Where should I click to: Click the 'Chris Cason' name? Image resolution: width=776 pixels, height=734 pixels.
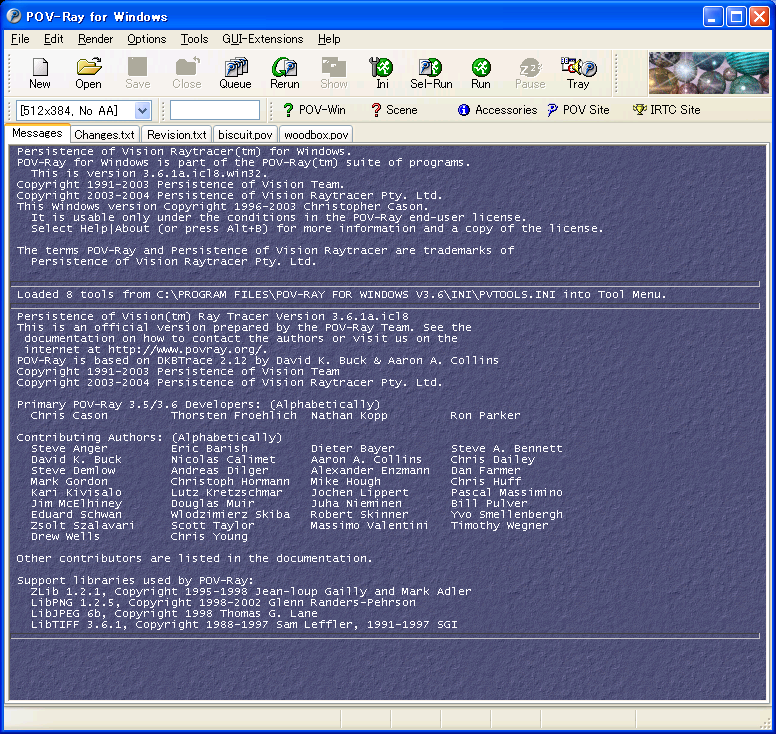click(69, 416)
